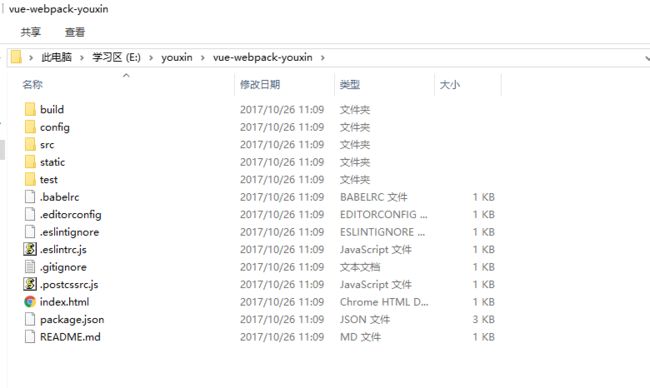Click the .eslintrc.js JavaScript file icon
The image size is (650, 388).
[x=30, y=249]
